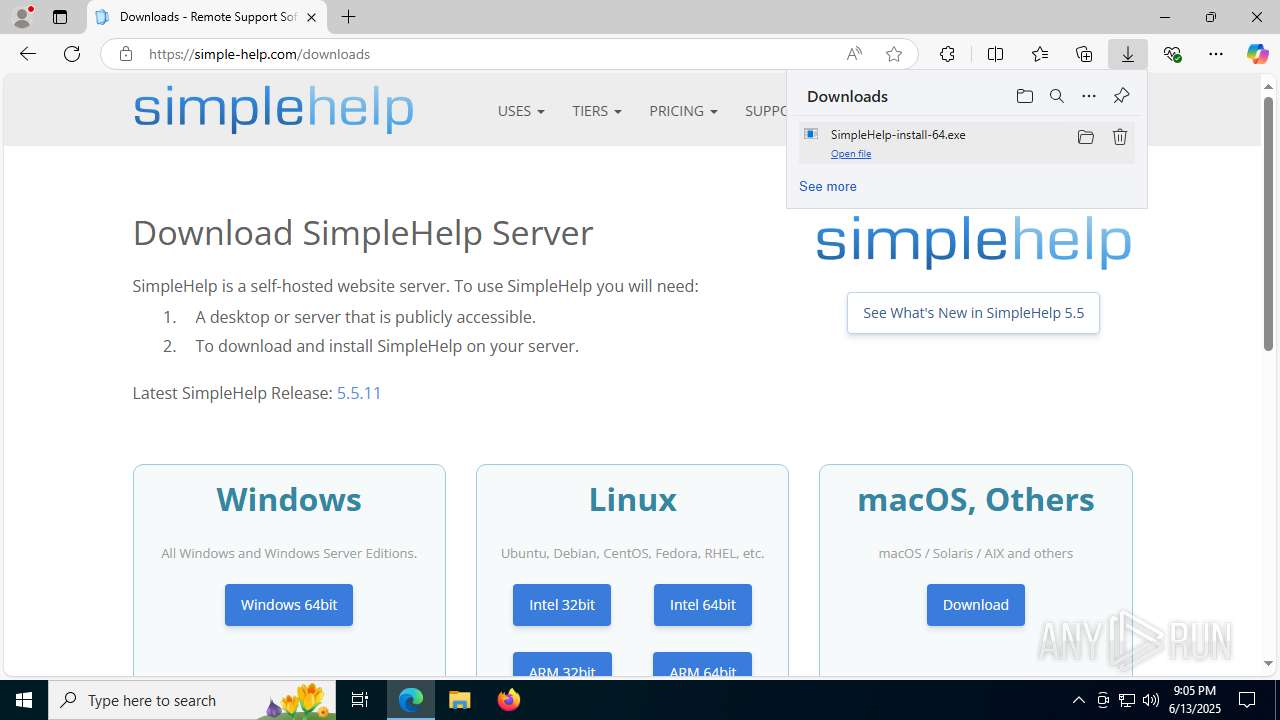Screen dimensions: 1280x720
Task: Search downloads with the magnifier icon
Action: (1057, 96)
